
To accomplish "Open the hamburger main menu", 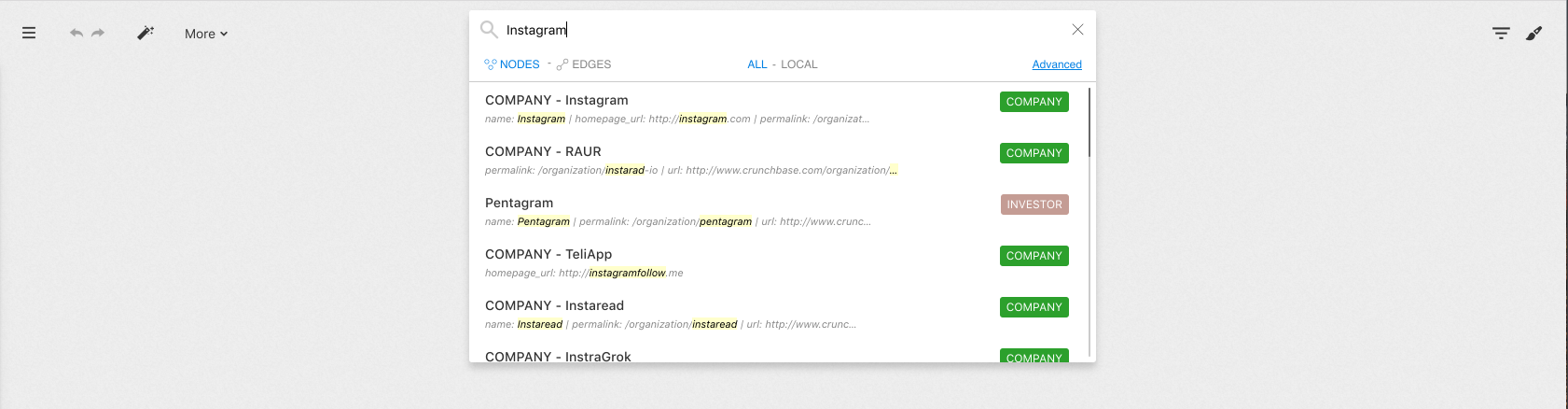I will click(29, 33).
